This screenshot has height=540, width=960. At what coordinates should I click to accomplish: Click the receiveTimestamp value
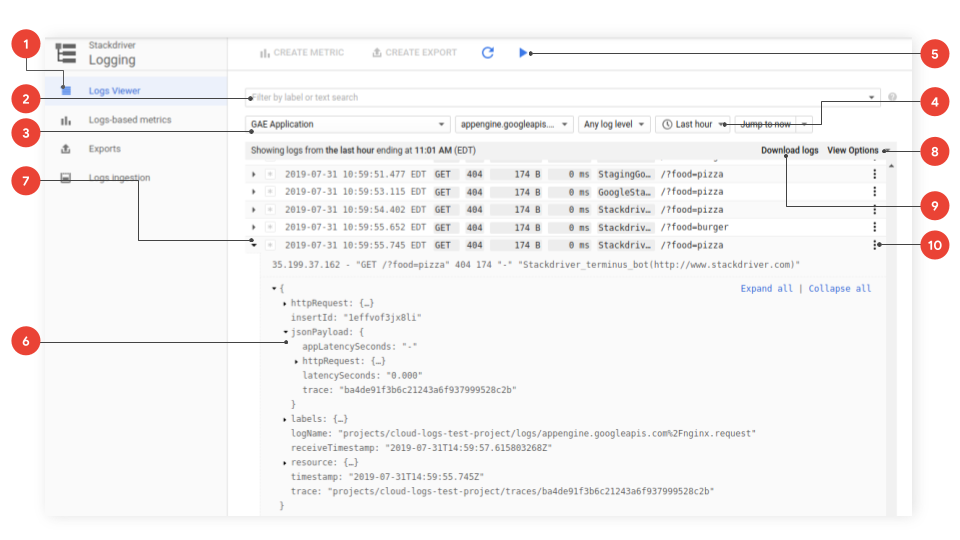pos(468,448)
